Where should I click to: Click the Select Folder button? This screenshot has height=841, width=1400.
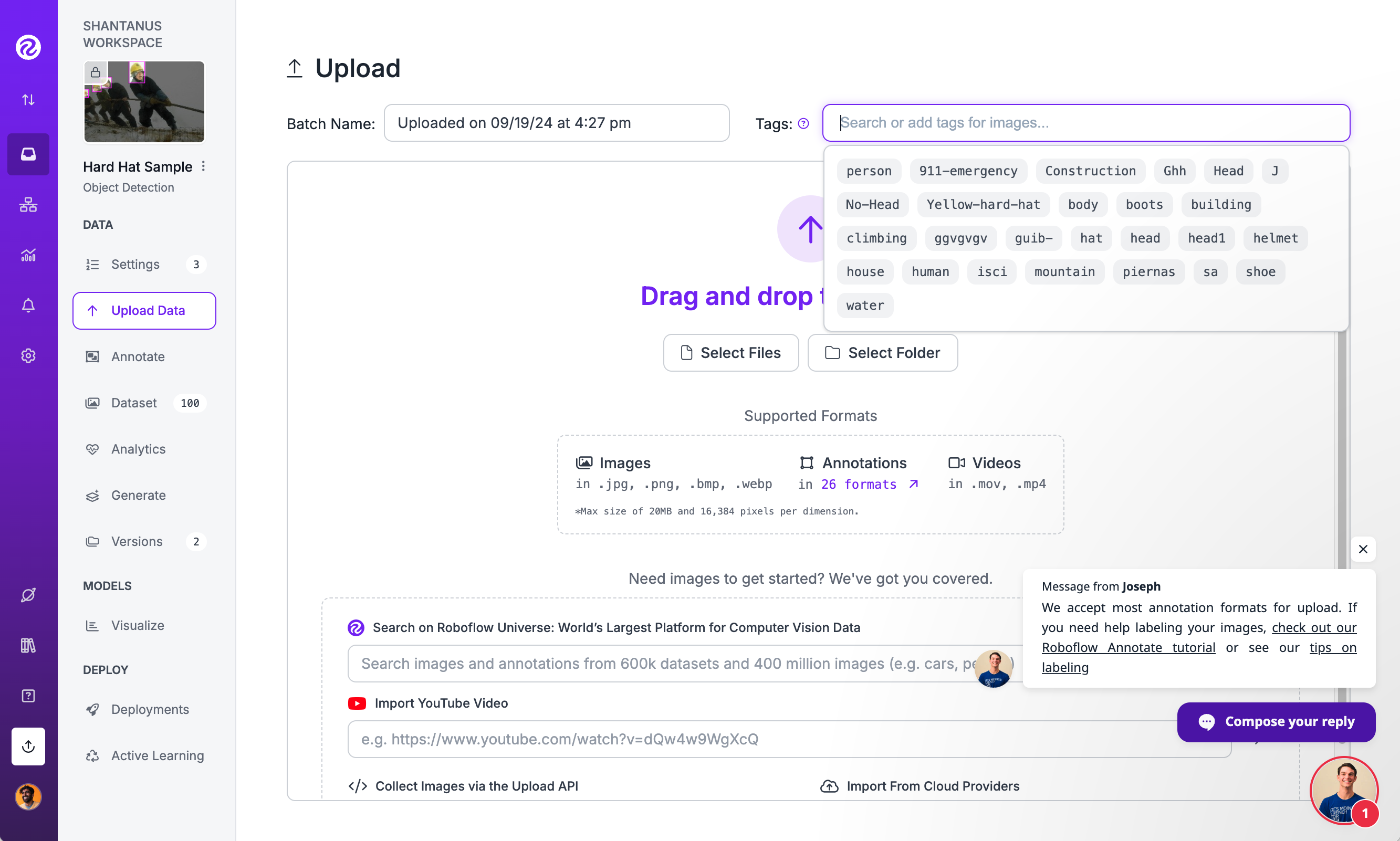click(x=883, y=352)
